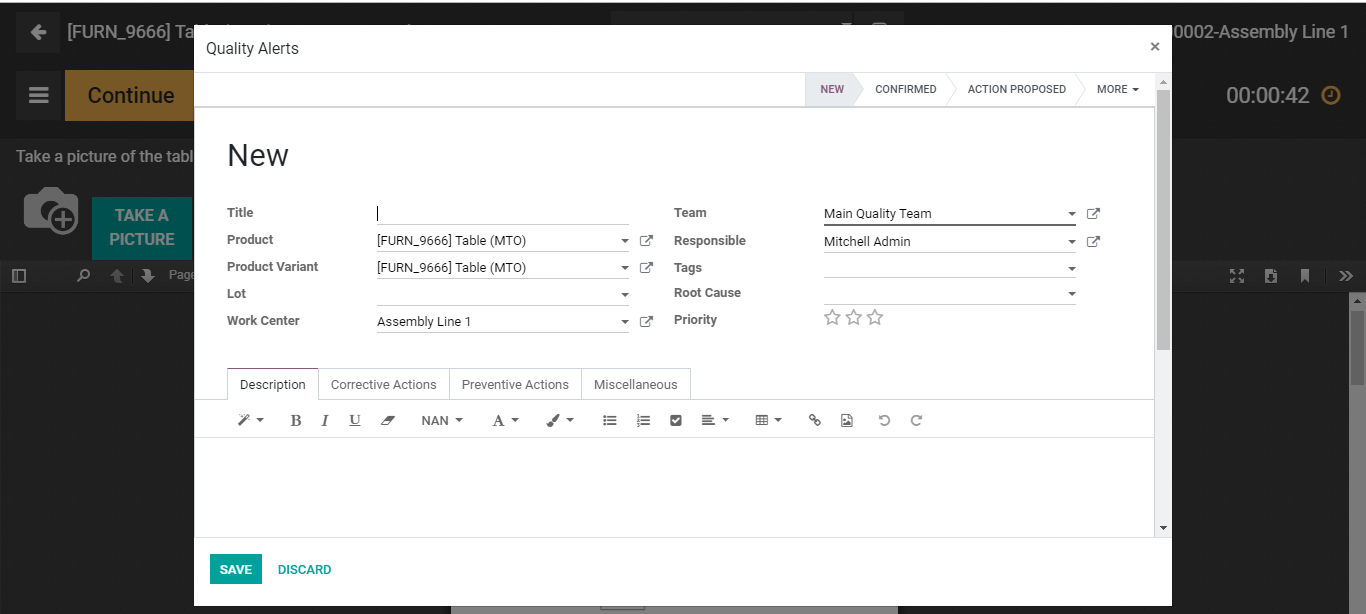Expand the Team dropdown

(1072, 215)
